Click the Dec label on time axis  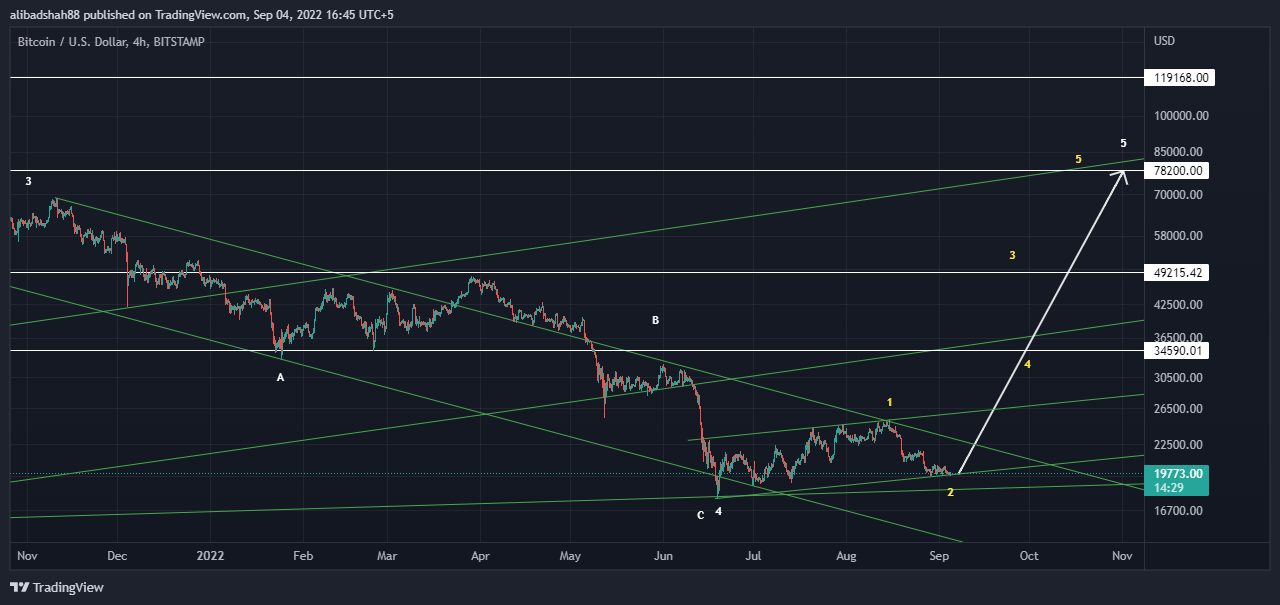(117, 555)
